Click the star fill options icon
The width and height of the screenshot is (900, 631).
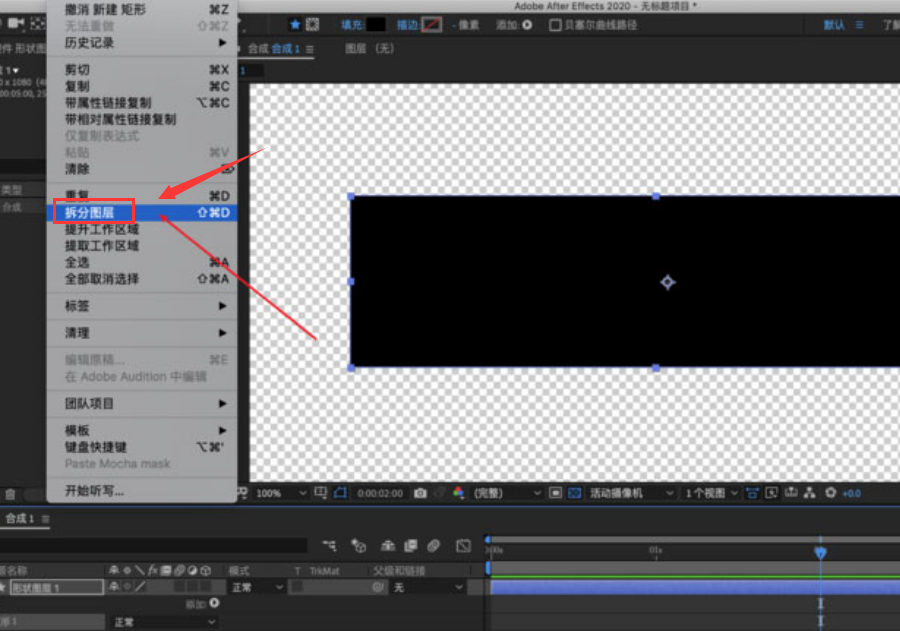point(295,24)
